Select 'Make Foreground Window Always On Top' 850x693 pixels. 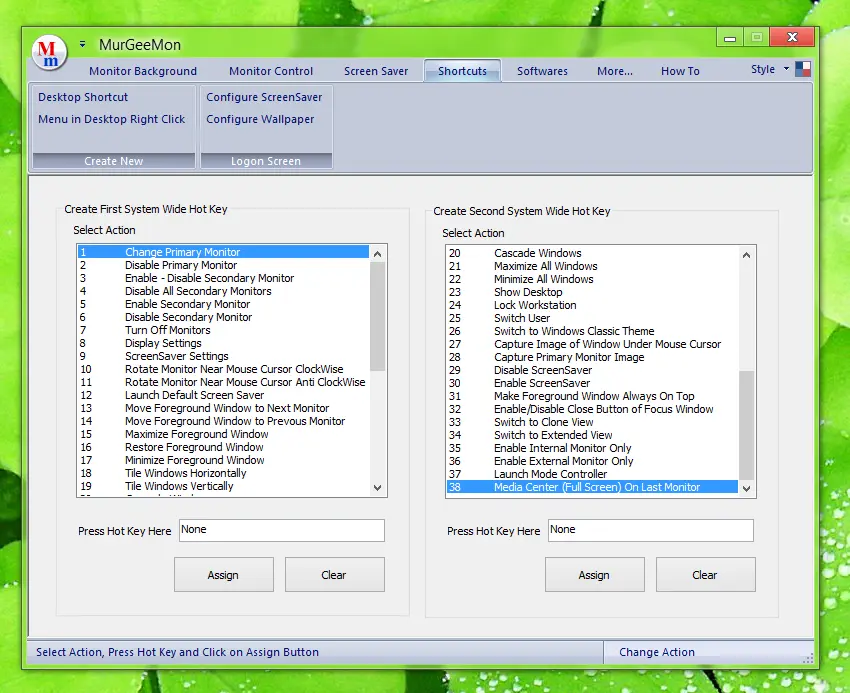click(592, 396)
